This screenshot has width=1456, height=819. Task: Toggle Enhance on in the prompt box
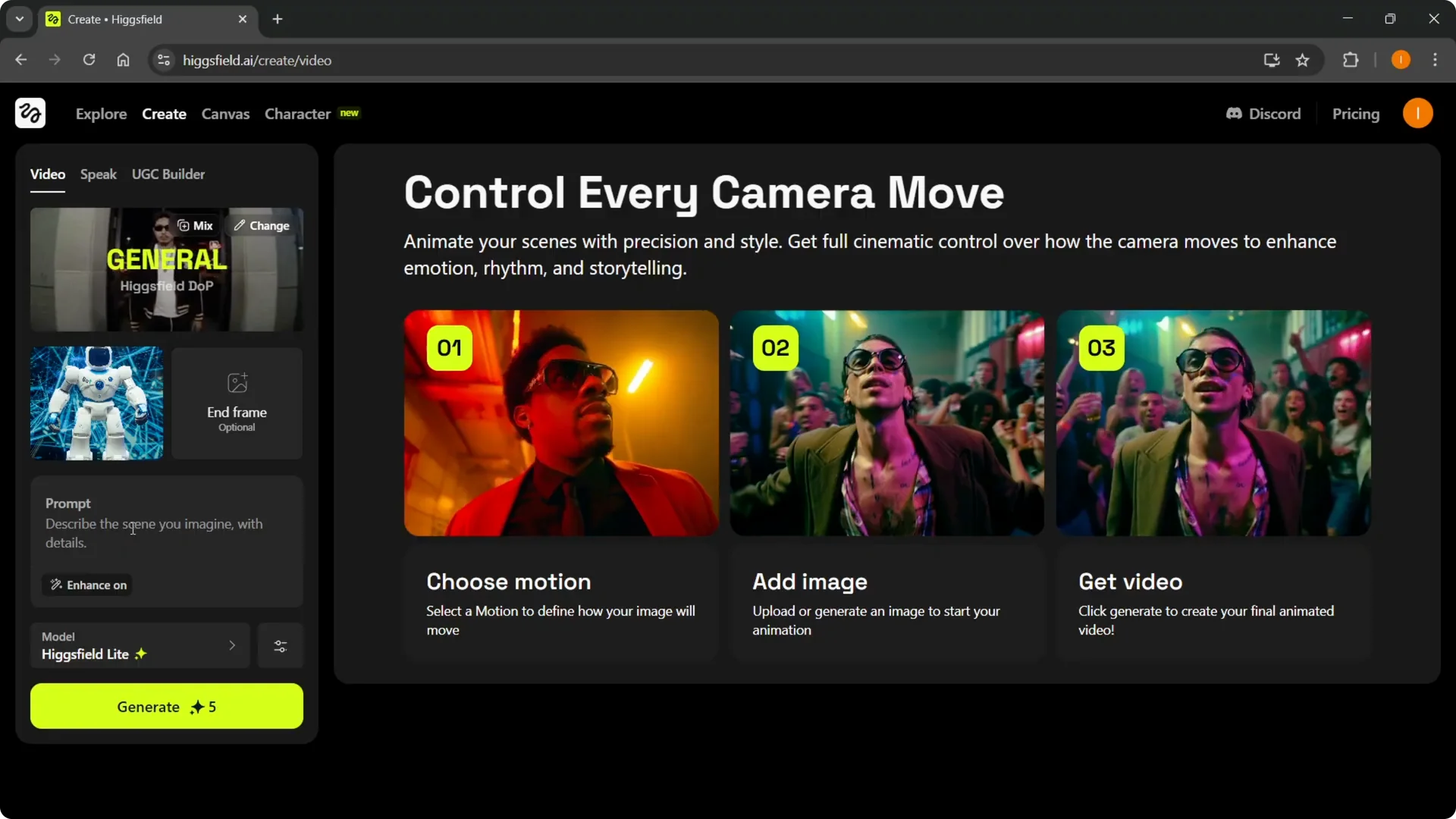pos(86,585)
